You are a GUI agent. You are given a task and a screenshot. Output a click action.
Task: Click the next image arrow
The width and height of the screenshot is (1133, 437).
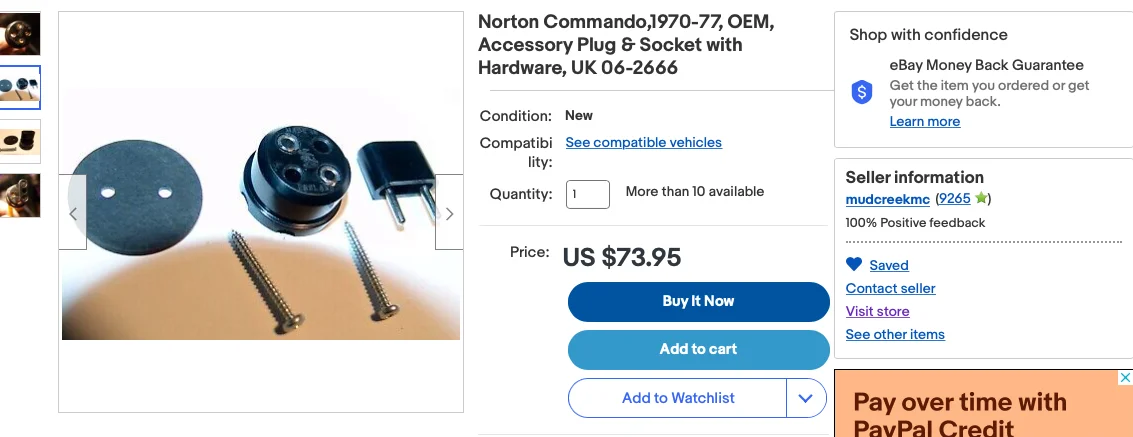(449, 213)
